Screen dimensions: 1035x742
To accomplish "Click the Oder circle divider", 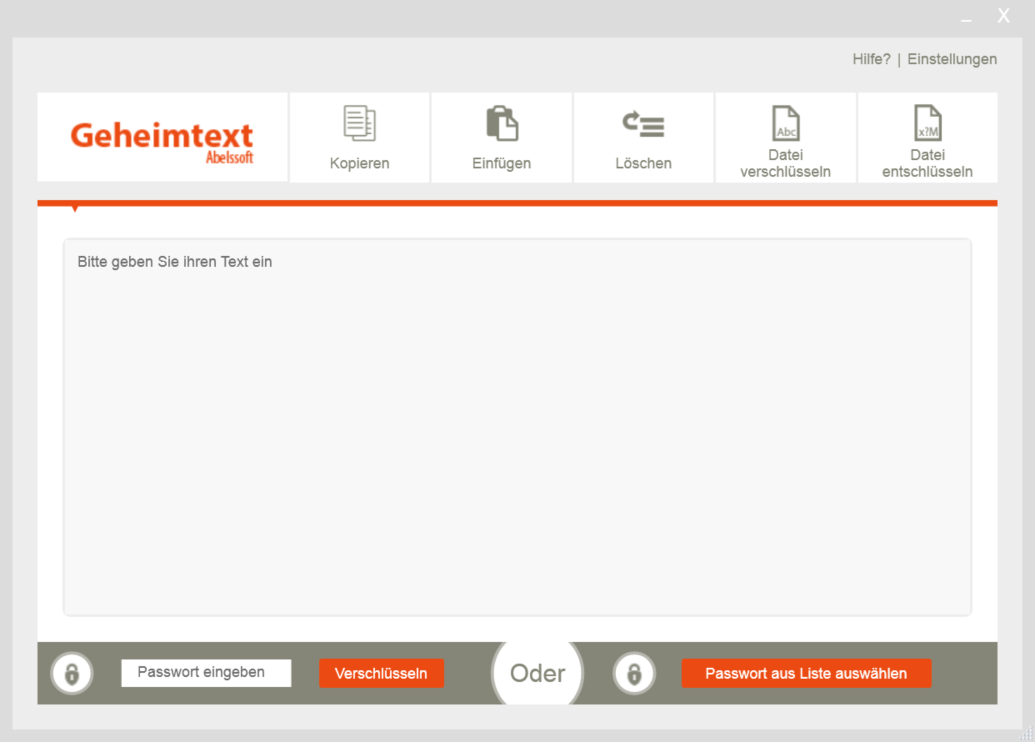I will pos(538,673).
